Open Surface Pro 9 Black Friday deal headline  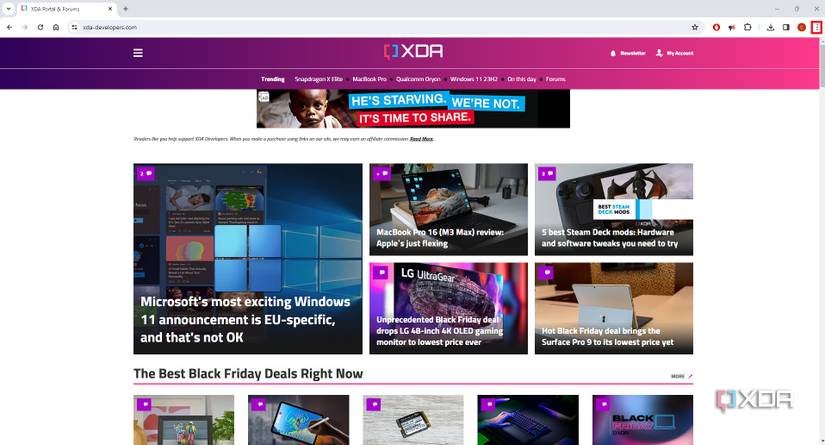(x=608, y=337)
